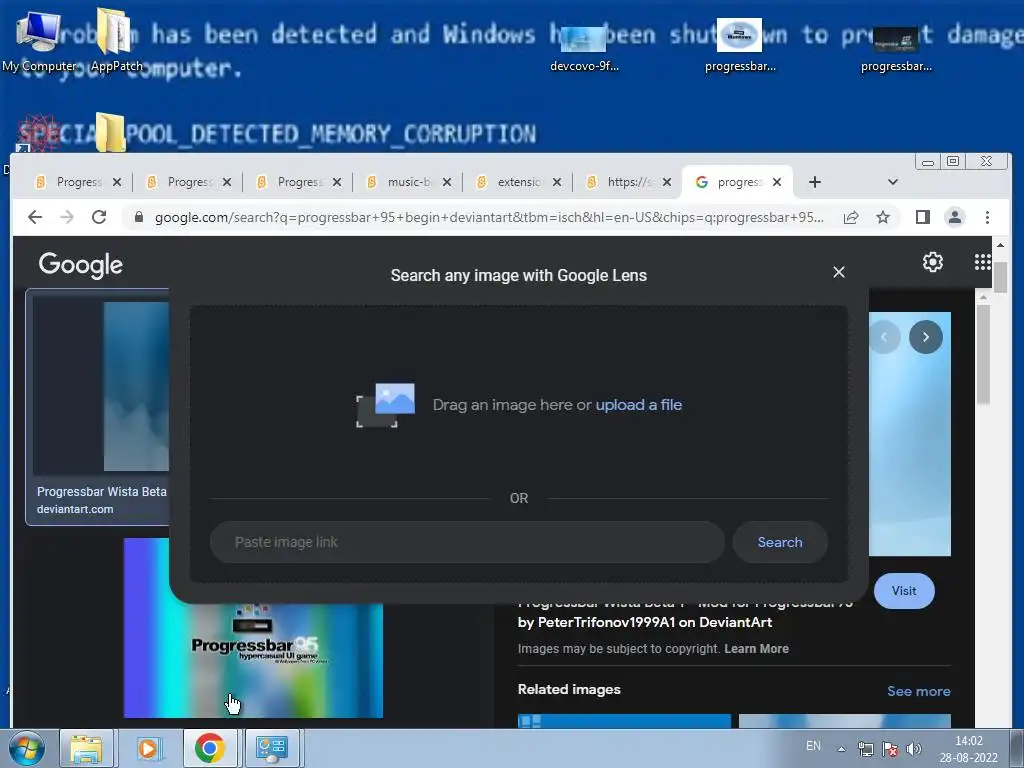The image size is (1024, 768).
Task: Select the devcovo-9f desktop file
Action: [584, 47]
